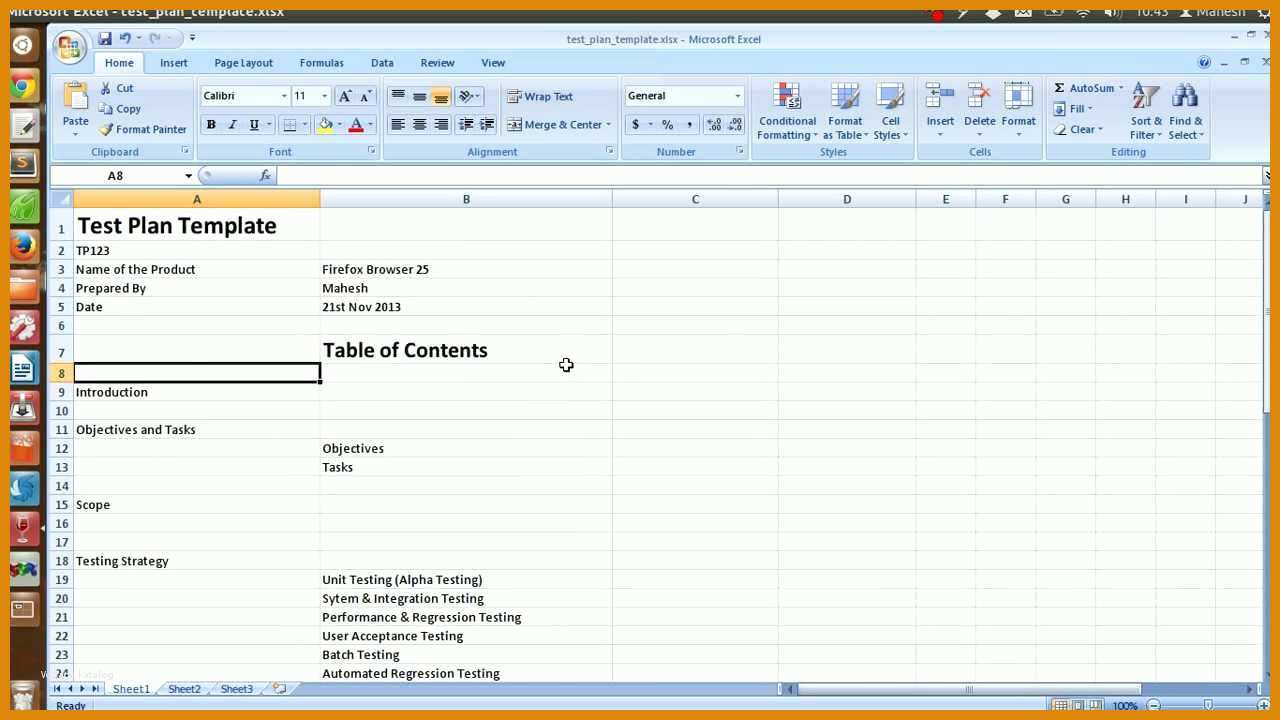
Task: Open Conditional Formatting options
Action: click(x=787, y=111)
